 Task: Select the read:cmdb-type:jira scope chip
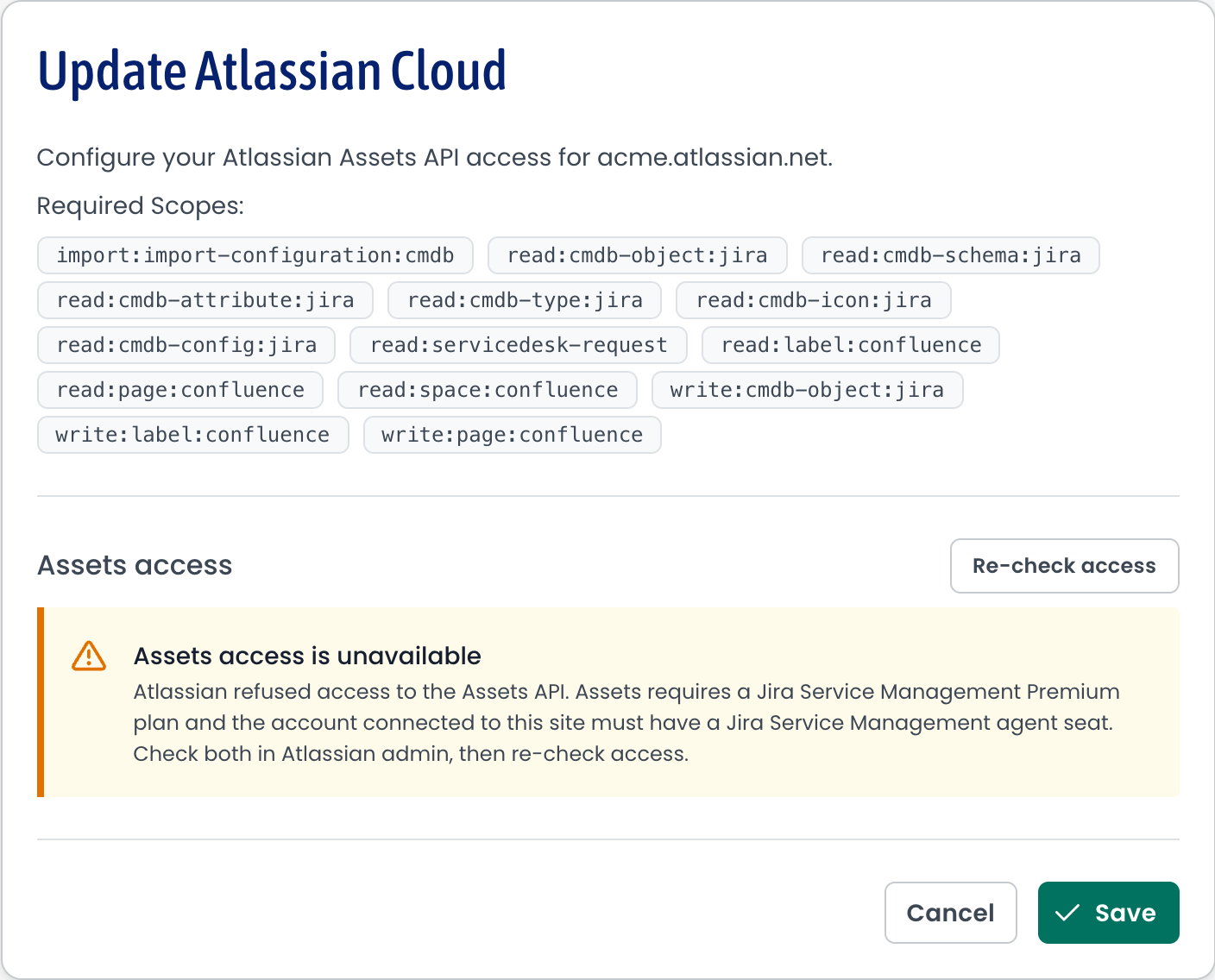(x=525, y=300)
